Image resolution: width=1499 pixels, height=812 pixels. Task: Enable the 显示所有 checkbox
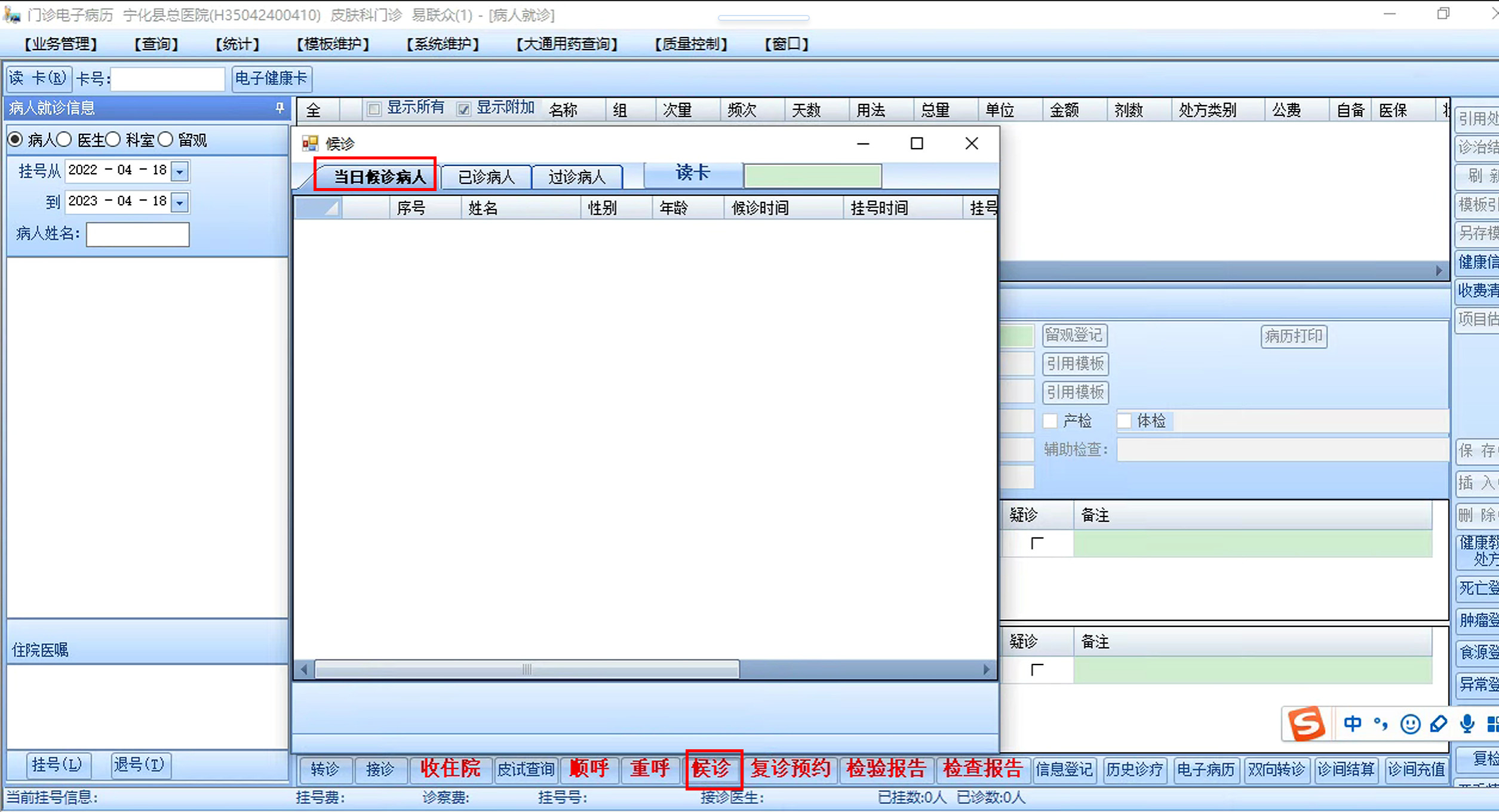(x=374, y=109)
